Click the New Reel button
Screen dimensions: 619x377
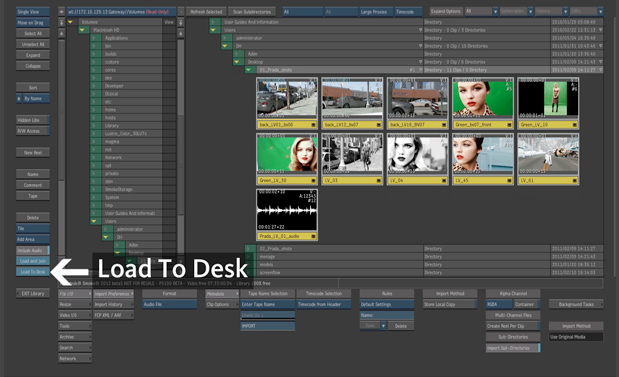33,152
